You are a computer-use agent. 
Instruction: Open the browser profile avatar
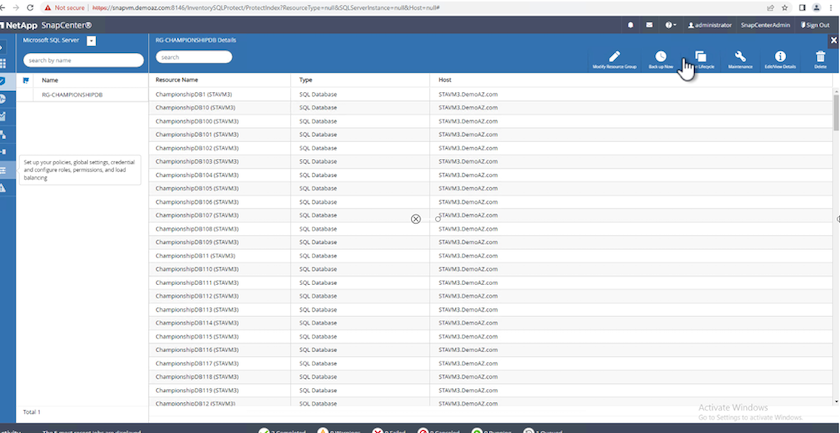(x=816, y=8)
